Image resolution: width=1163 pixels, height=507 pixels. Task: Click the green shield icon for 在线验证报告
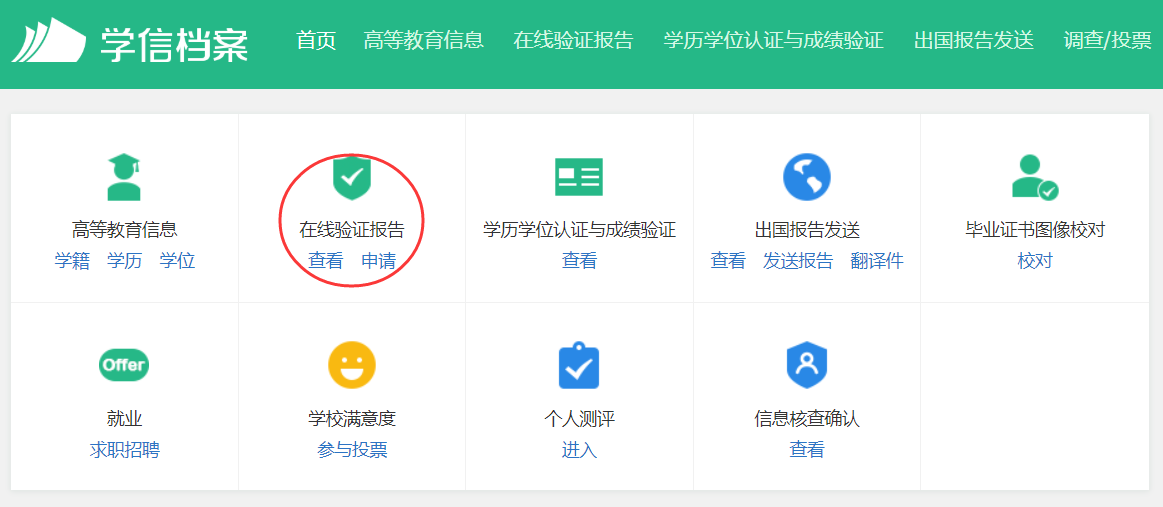(351, 177)
